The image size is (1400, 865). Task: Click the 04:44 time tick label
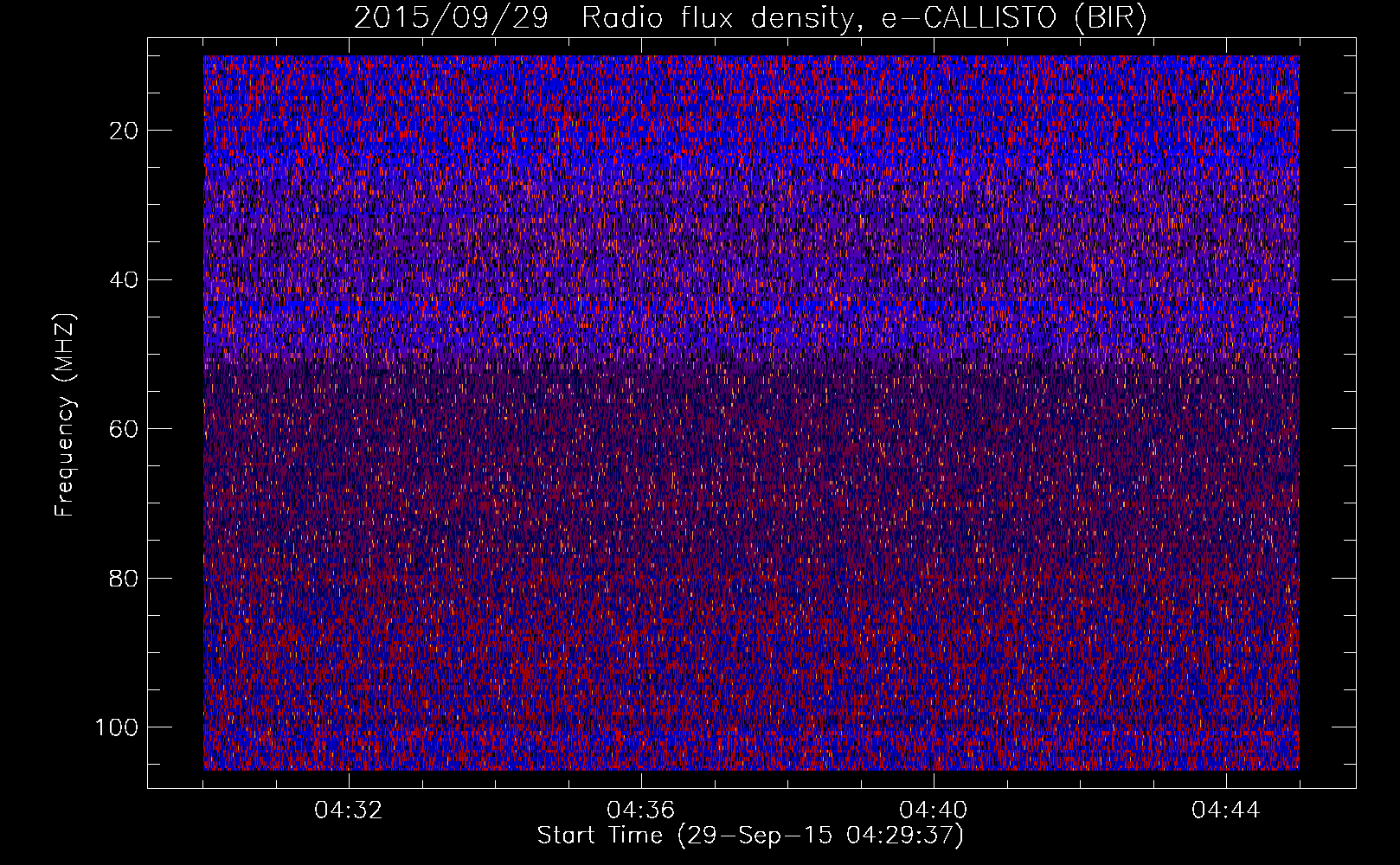[x=1226, y=811]
